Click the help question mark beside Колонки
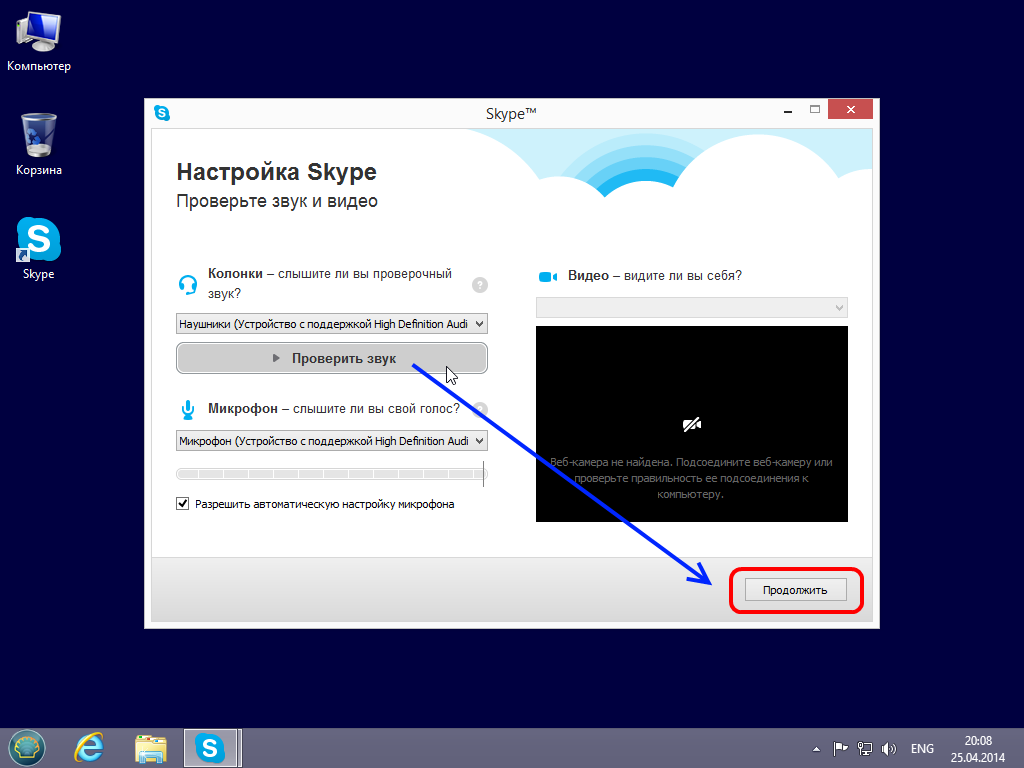 tap(479, 285)
